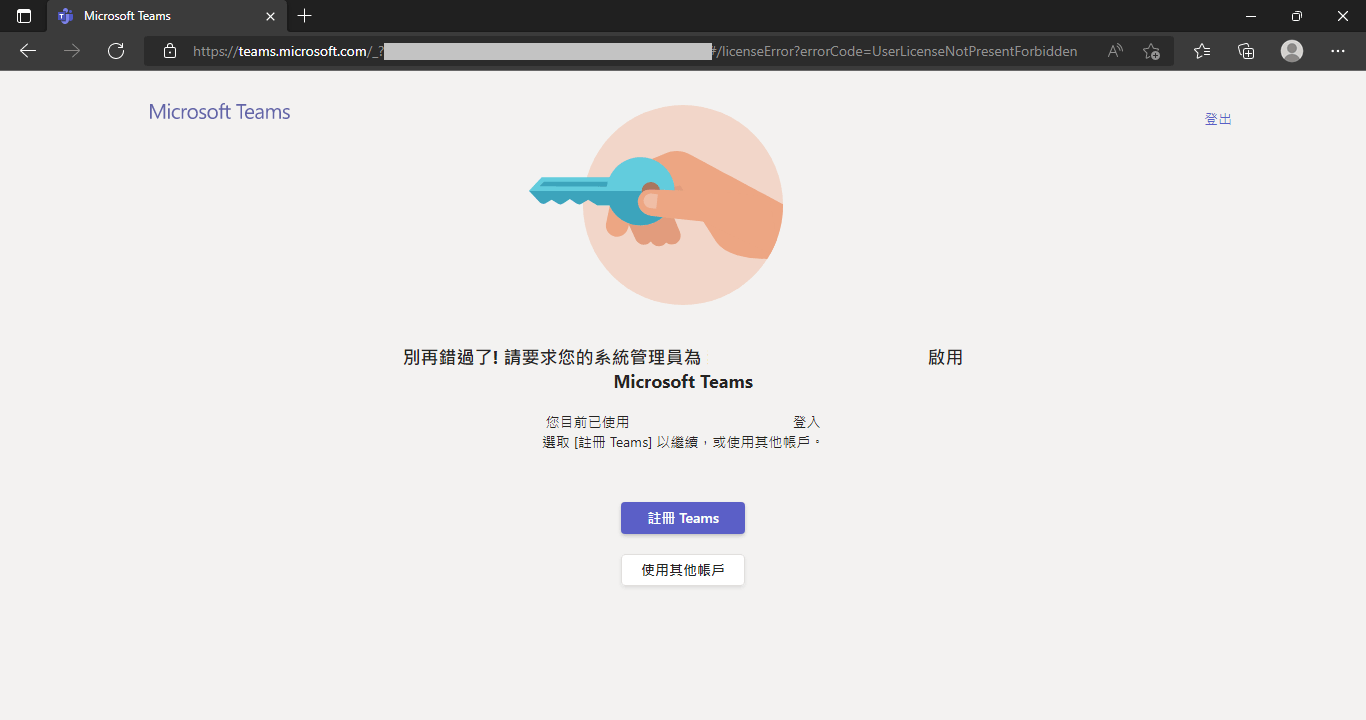Viewport: 1366px width, 720px height.
Task: Click the Forward navigation arrow
Action: coord(72,51)
